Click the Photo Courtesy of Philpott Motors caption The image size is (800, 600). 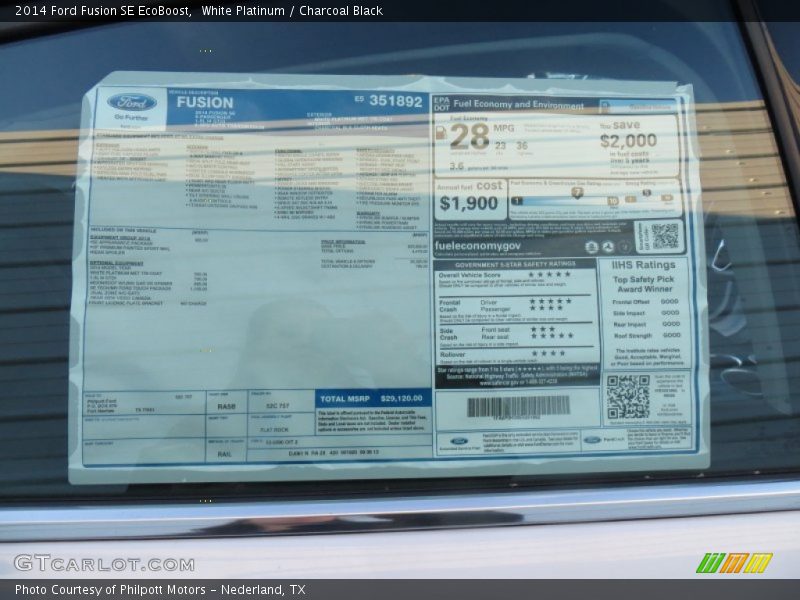160,590
